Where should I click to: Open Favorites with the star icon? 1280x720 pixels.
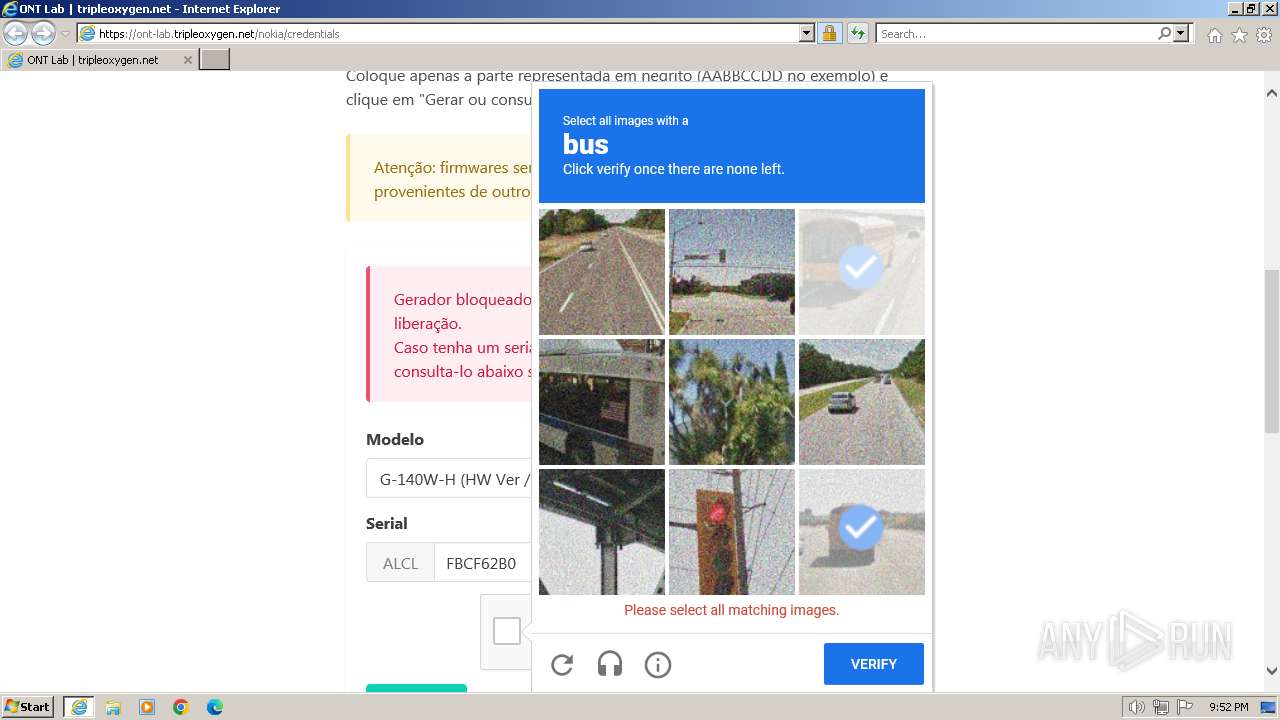[1239, 35]
